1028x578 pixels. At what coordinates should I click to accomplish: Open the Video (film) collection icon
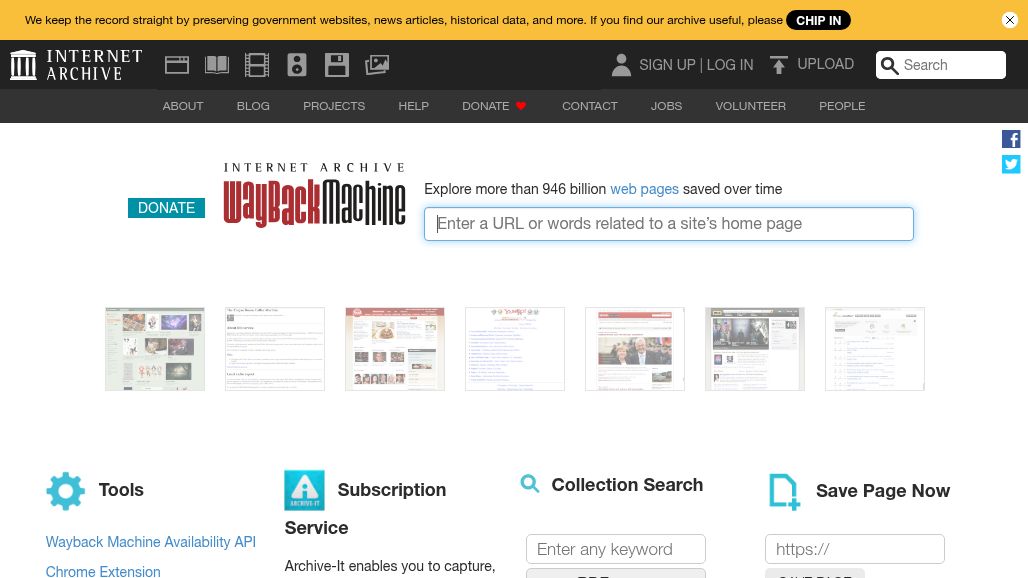[x=257, y=65]
